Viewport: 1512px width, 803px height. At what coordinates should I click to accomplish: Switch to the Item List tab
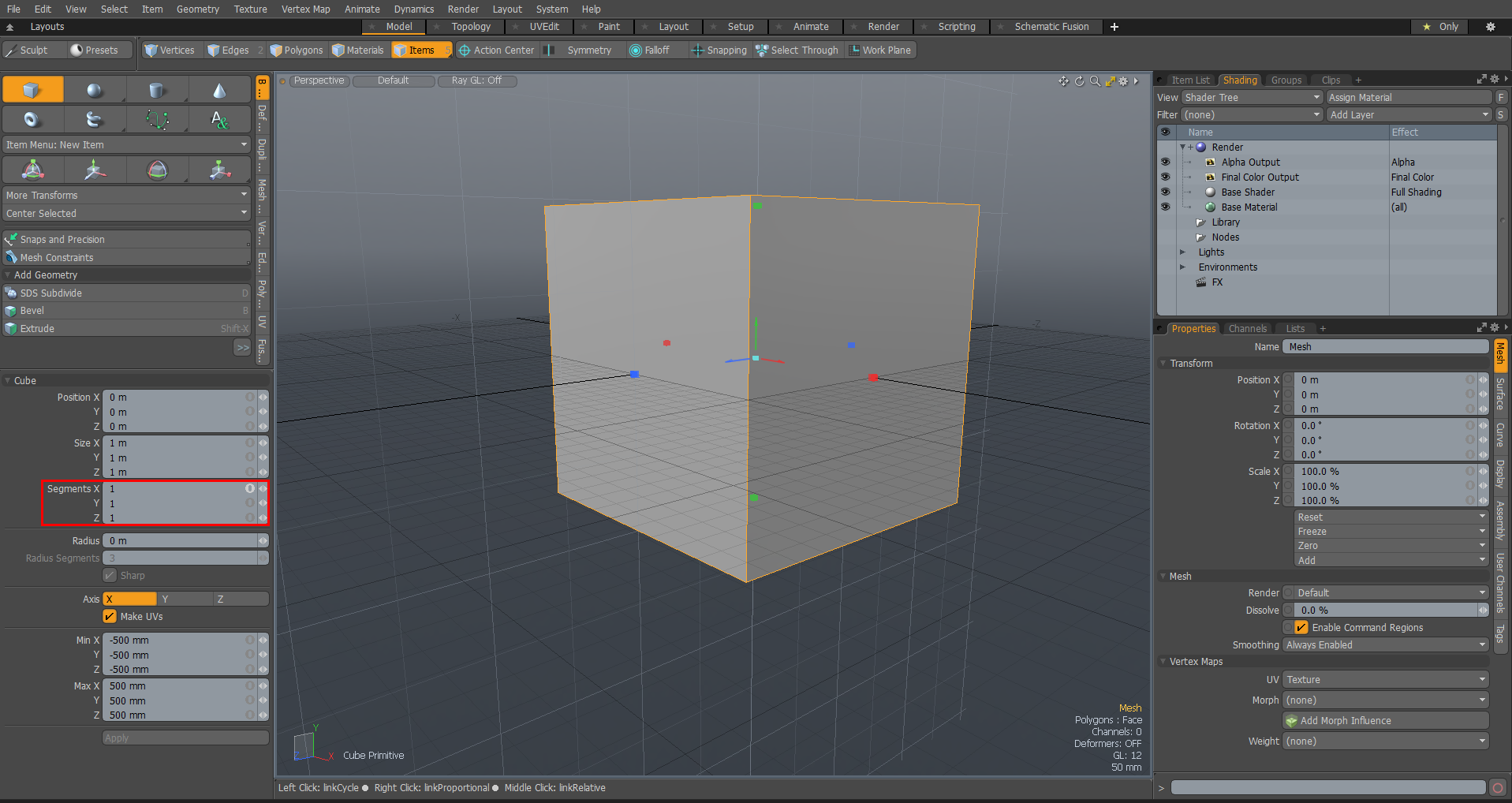pos(1189,80)
